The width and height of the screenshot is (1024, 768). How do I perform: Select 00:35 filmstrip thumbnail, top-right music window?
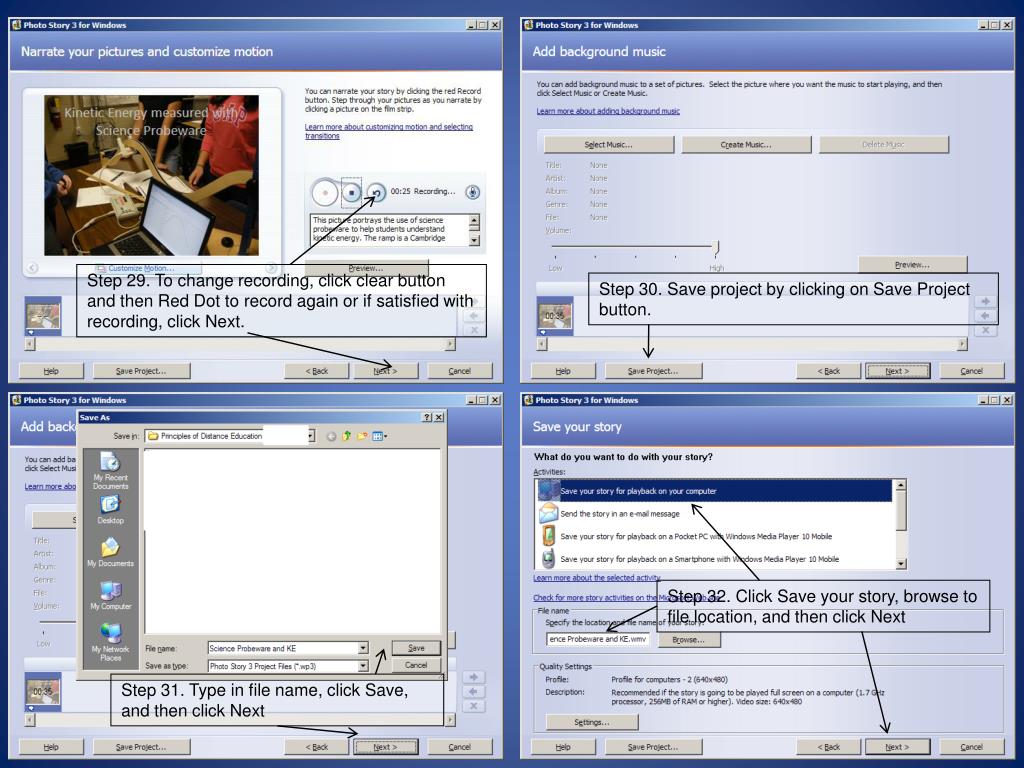pyautogui.click(x=555, y=316)
